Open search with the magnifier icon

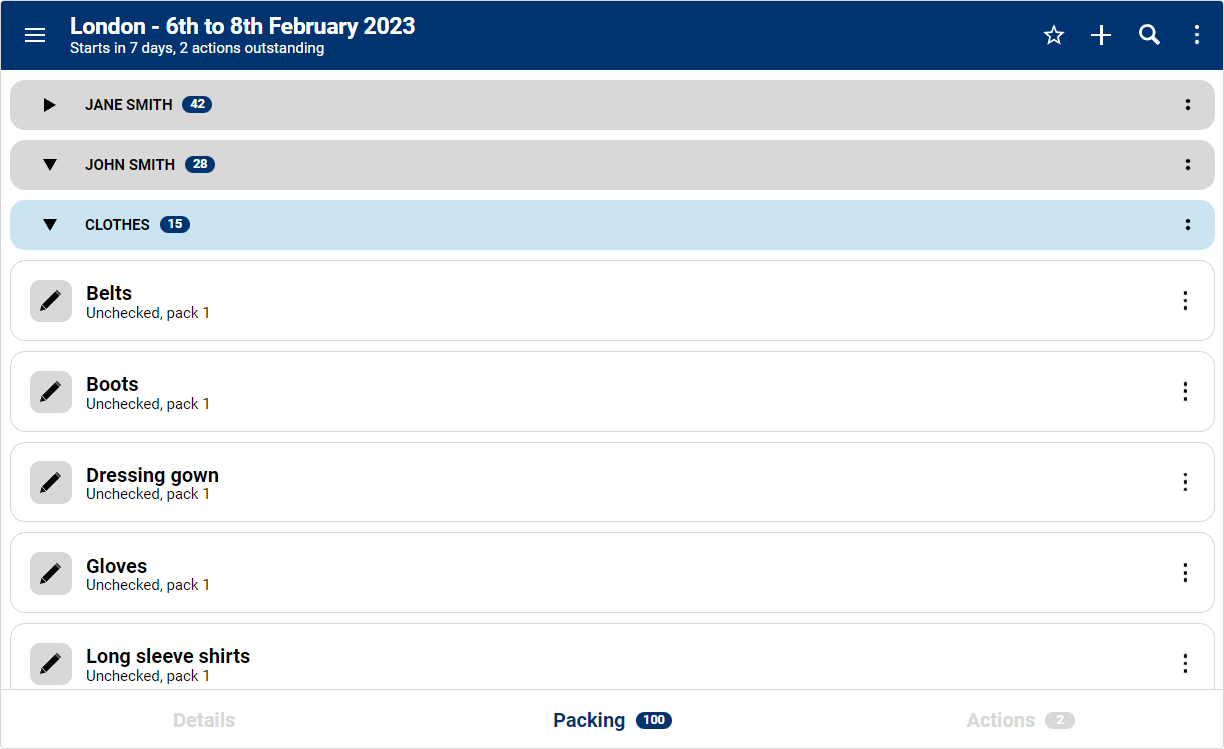[x=1150, y=35]
